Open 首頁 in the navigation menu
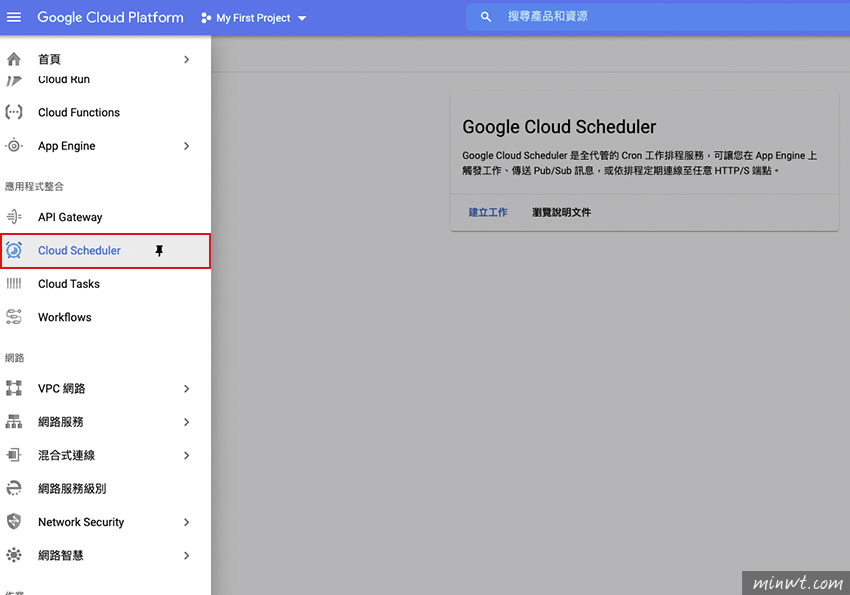 [x=105, y=59]
